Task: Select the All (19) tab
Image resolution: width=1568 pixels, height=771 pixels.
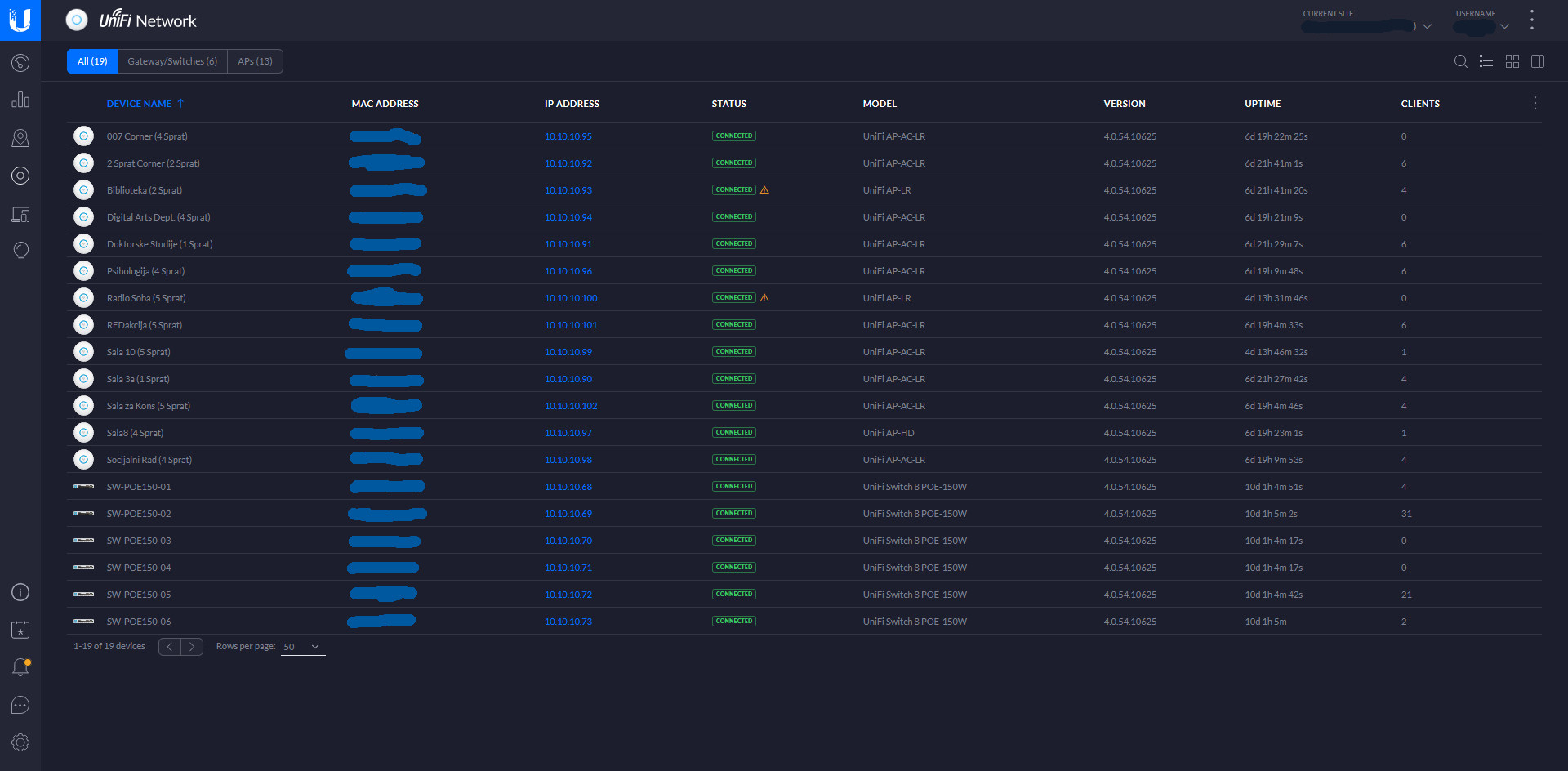Action: (92, 61)
